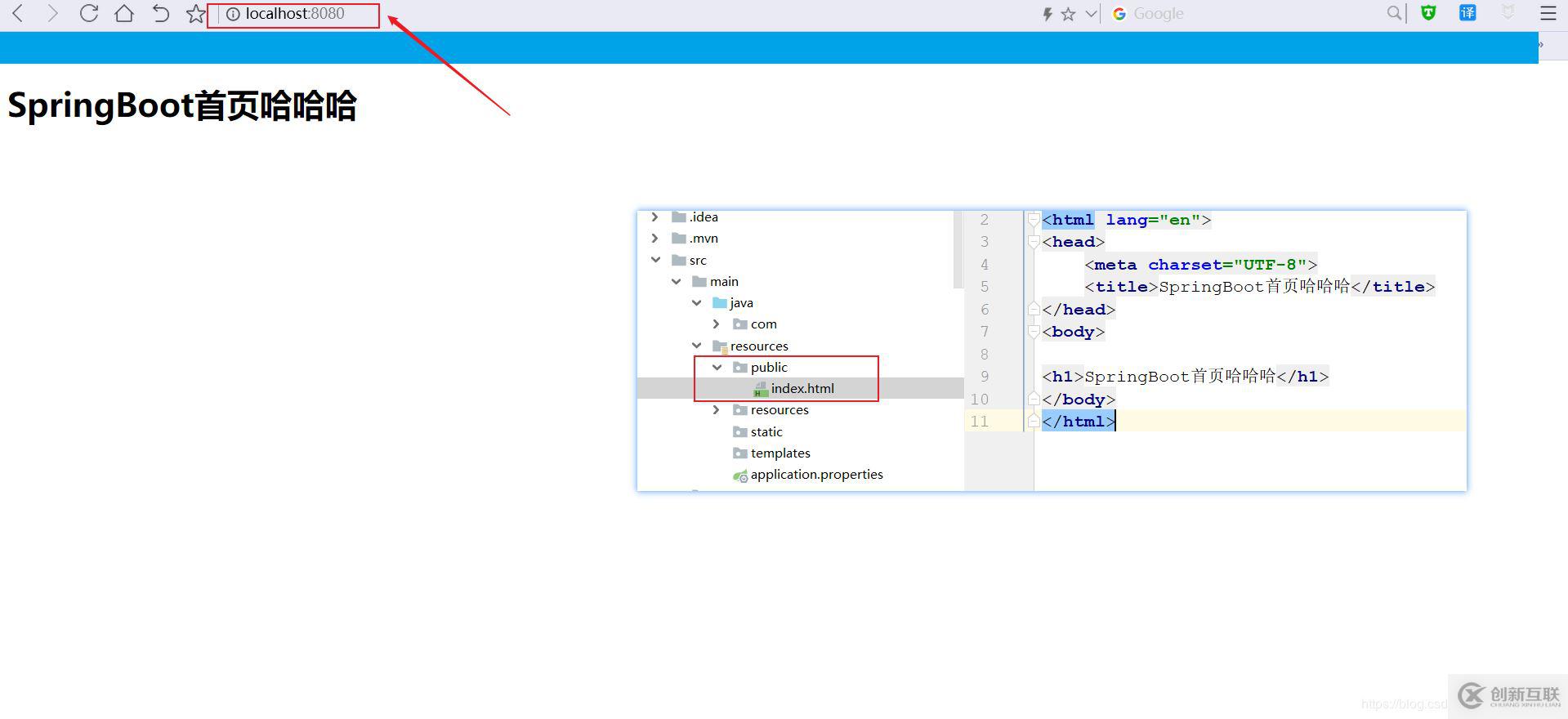Image resolution: width=1568 pixels, height=719 pixels.
Task: Click the <title> code line
Action: (1260, 287)
